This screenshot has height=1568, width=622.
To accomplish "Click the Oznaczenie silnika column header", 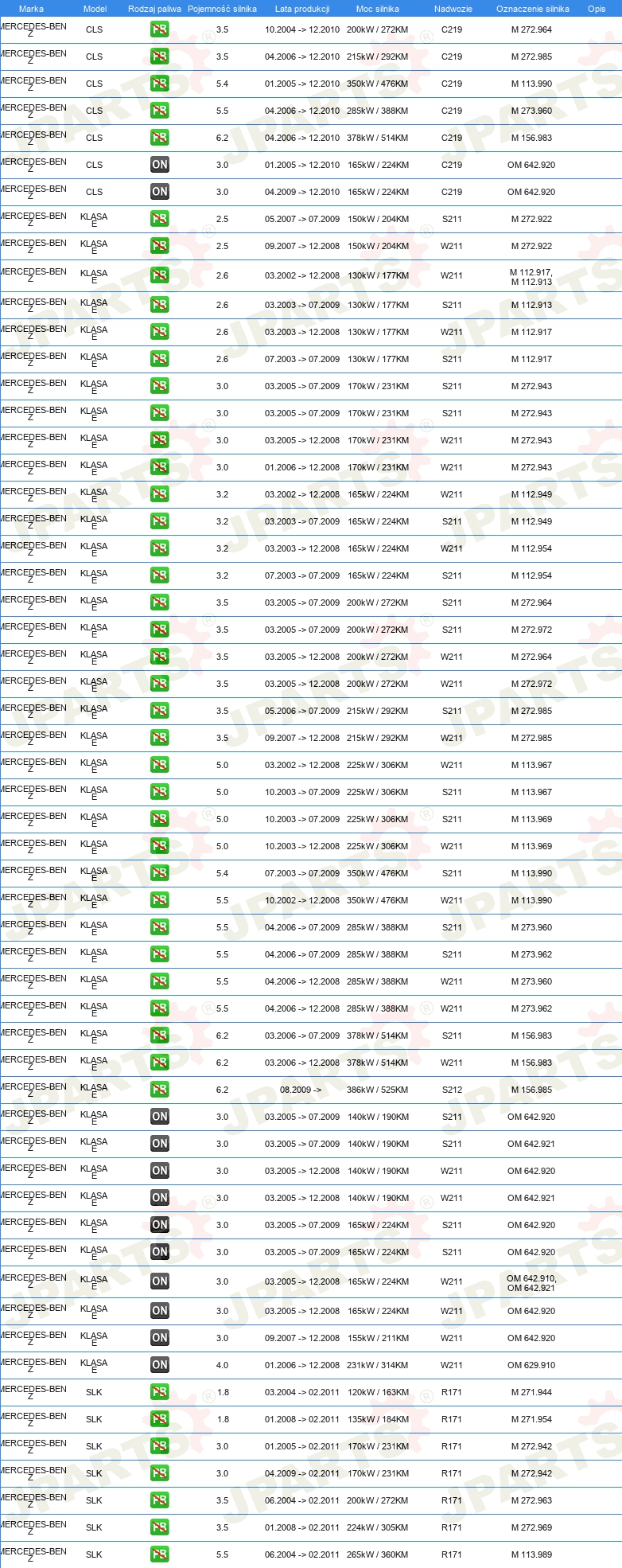I will click(533, 9).
